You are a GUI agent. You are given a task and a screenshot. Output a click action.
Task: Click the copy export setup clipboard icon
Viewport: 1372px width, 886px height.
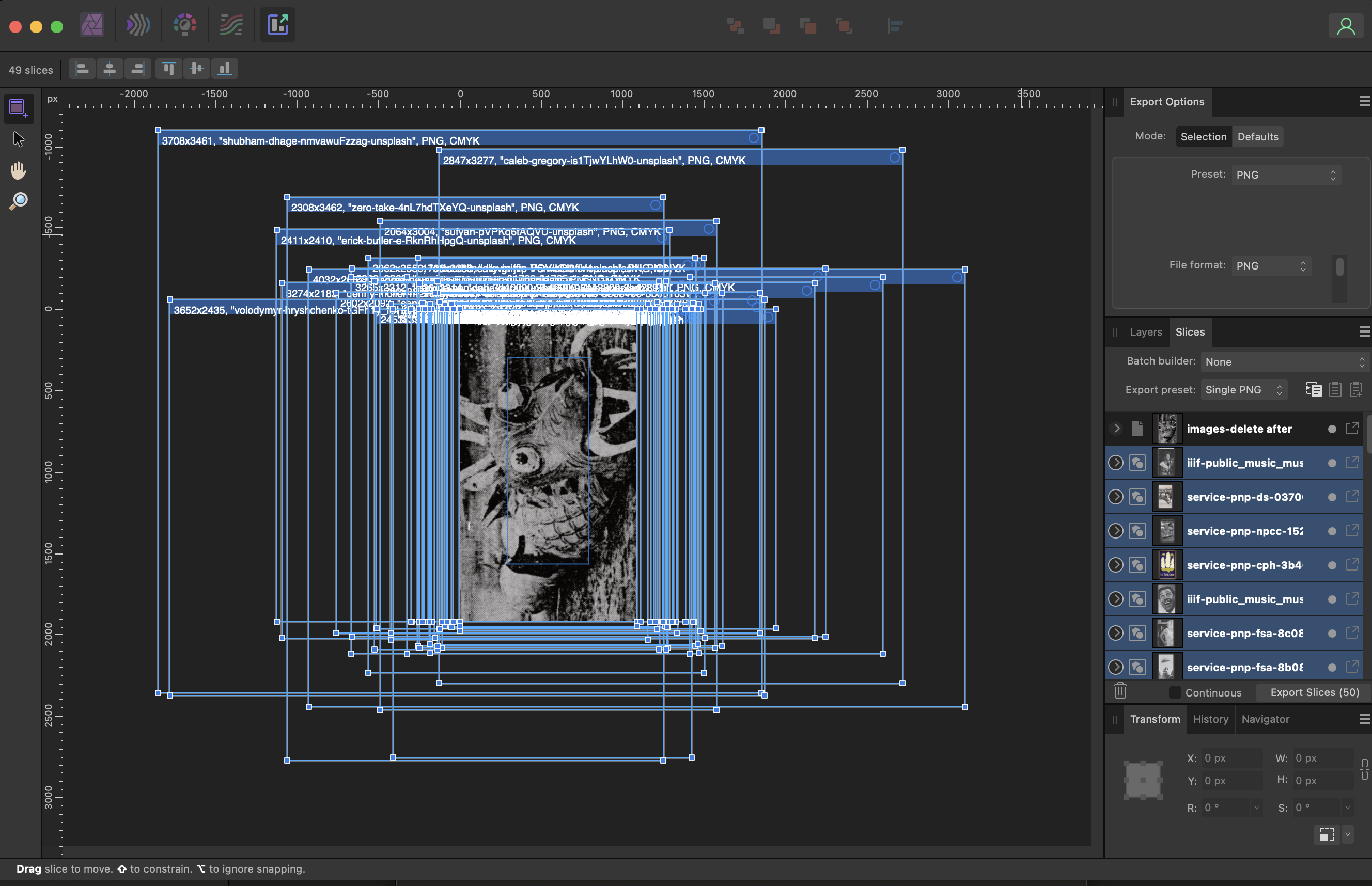(1335, 389)
